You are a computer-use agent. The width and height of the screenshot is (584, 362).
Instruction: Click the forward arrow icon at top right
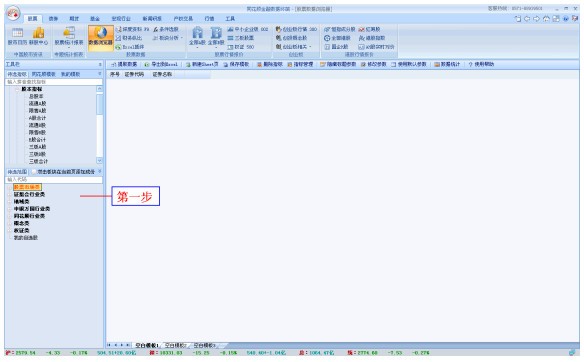coord(536,19)
